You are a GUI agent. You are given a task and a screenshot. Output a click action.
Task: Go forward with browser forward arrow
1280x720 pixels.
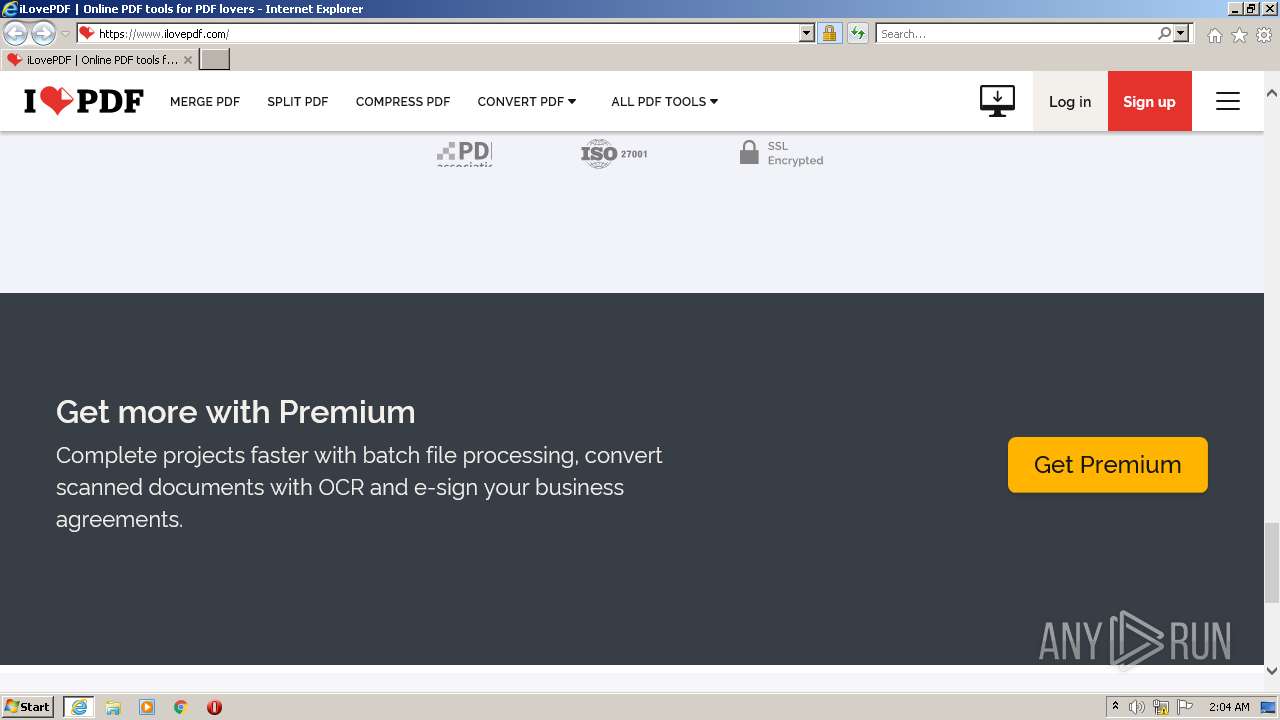pos(43,34)
